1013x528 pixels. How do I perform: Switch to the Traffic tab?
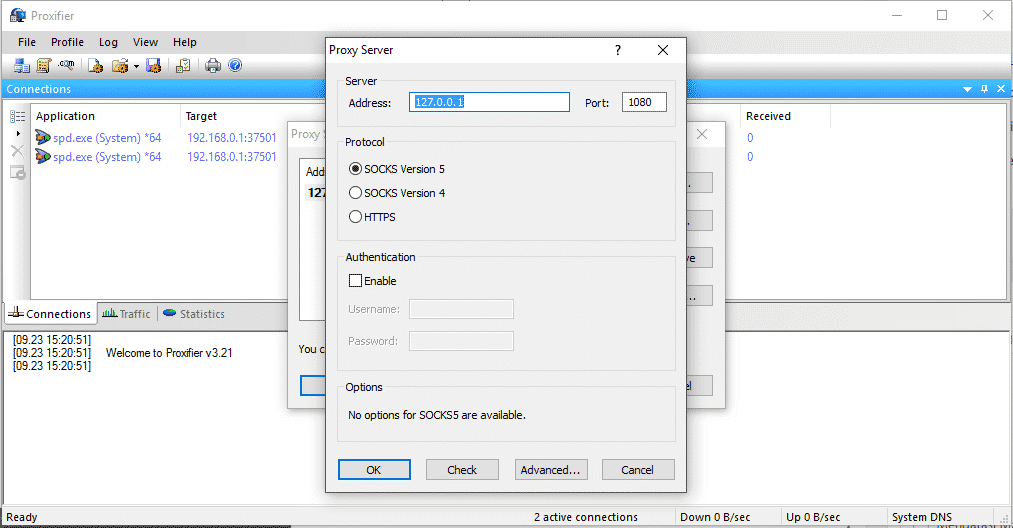pos(127,314)
